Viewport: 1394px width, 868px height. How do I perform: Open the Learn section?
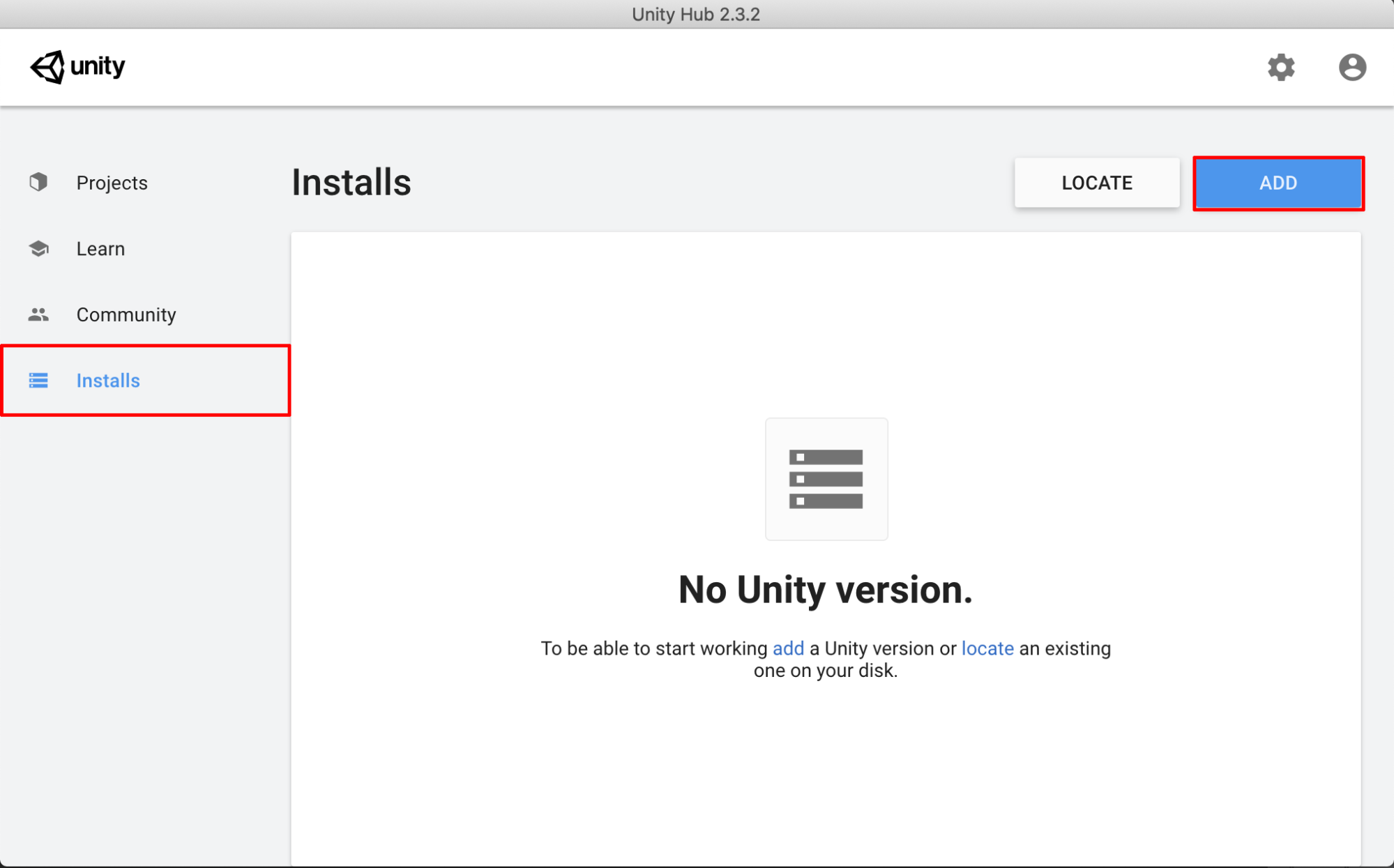[x=100, y=249]
